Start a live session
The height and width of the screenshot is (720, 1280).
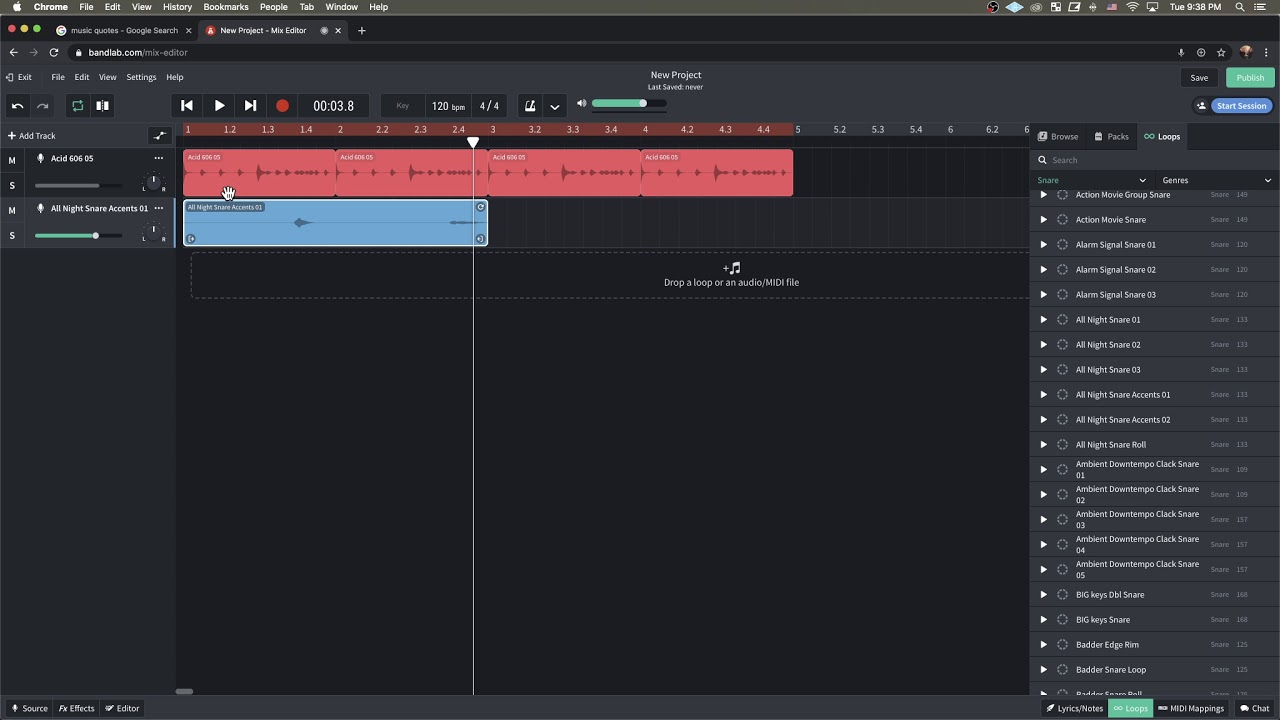tap(1241, 106)
